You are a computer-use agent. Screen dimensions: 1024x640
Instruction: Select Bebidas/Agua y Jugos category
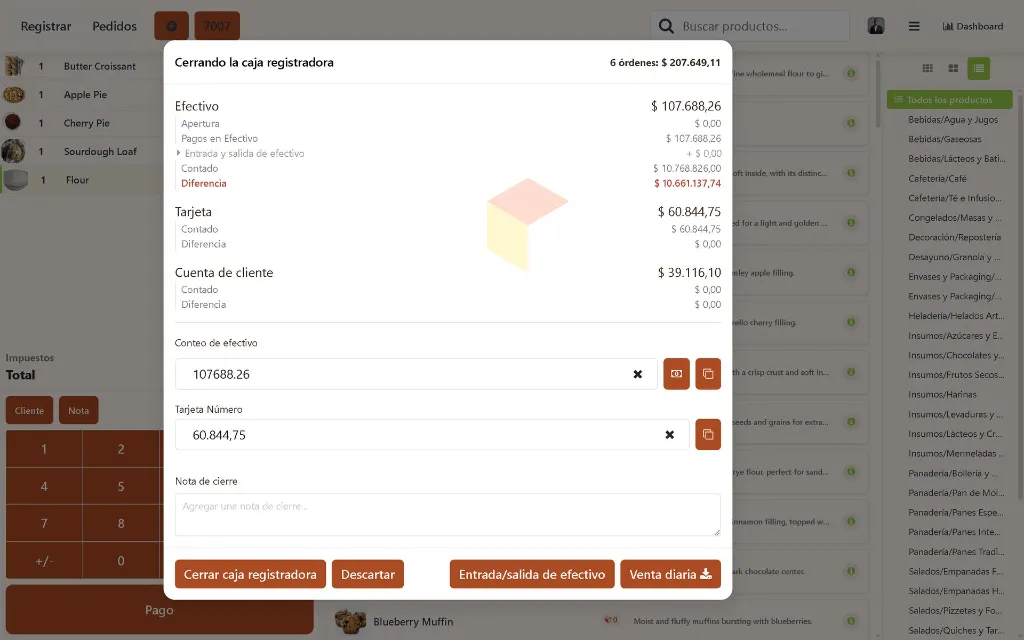click(953, 120)
